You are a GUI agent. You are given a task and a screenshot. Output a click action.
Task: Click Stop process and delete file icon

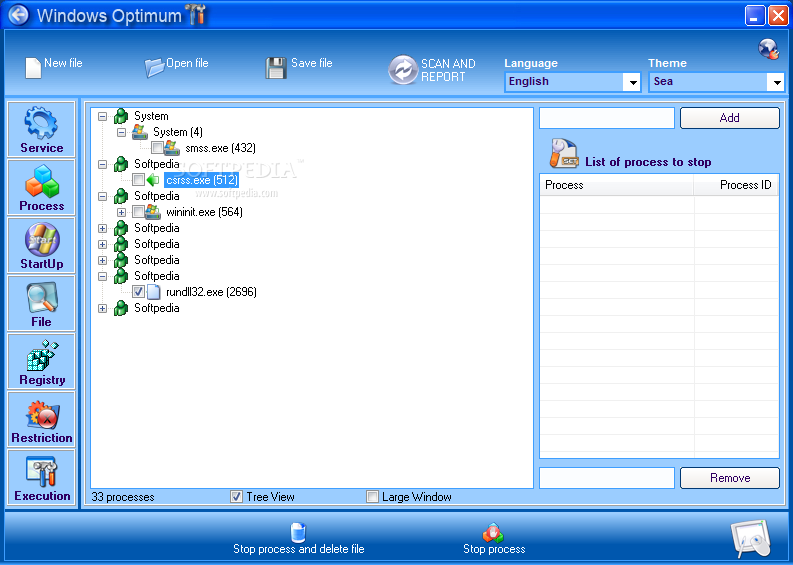298,532
